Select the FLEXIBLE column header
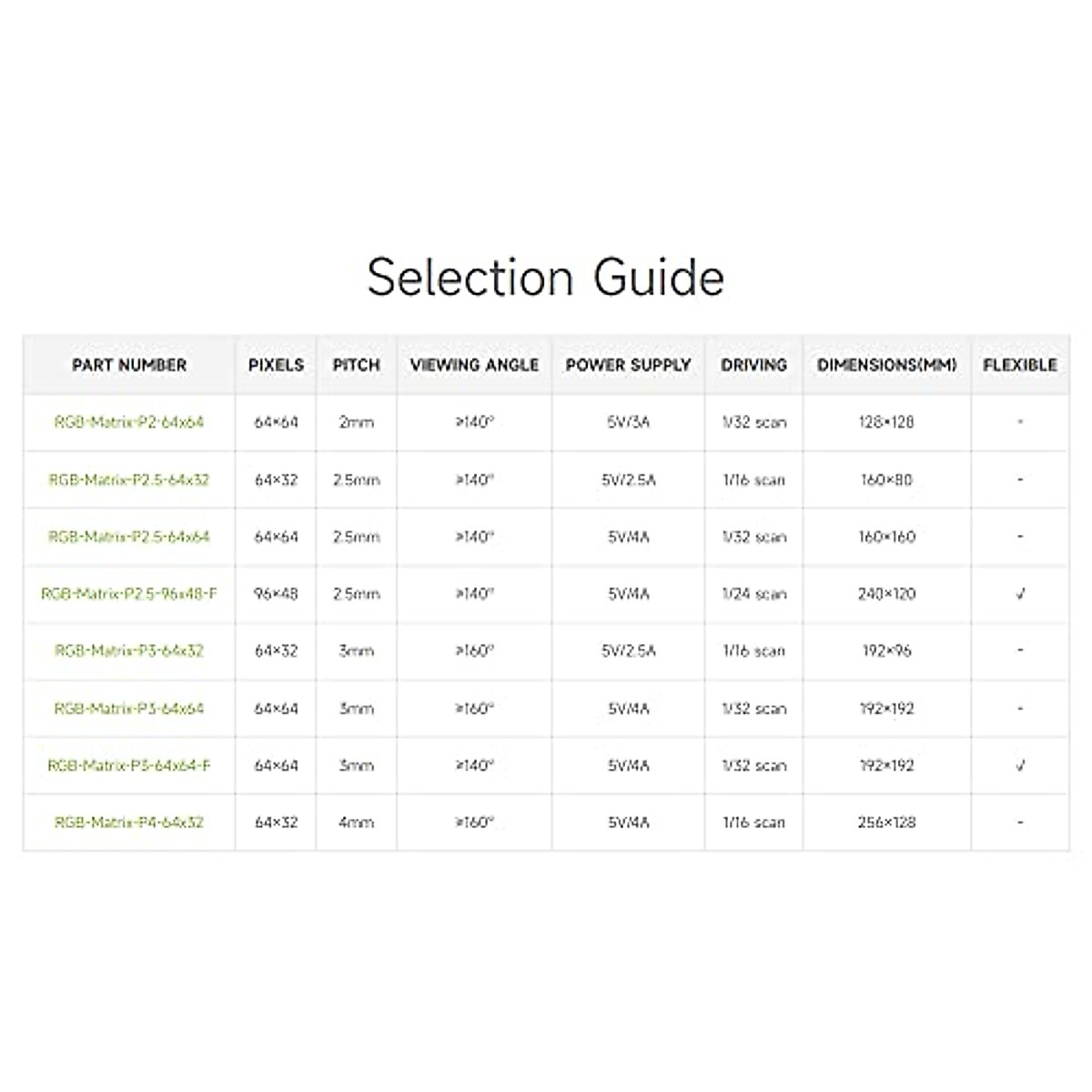The width and height of the screenshot is (1092, 1092). (1020, 365)
